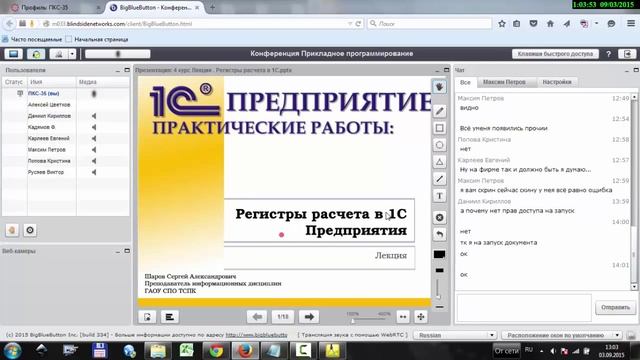Select the pan hand tool in whiteboard toolbar

point(440,87)
